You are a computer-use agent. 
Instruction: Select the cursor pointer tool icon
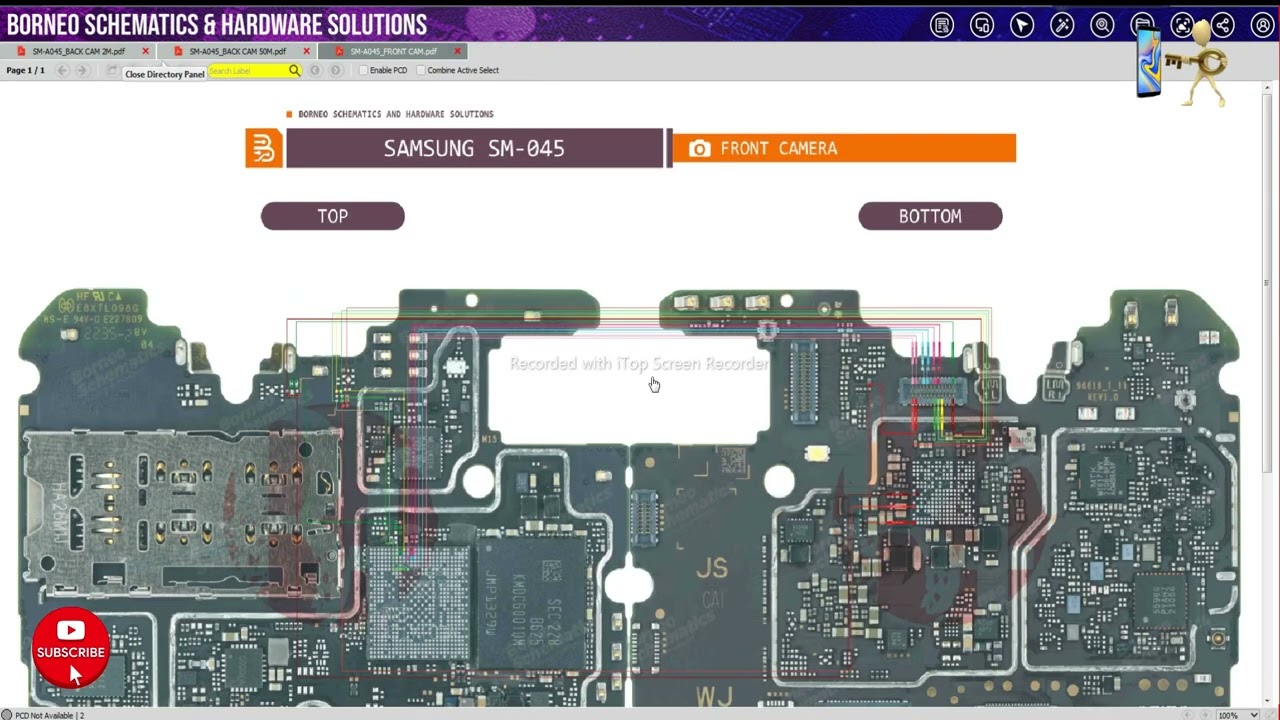tap(1022, 26)
